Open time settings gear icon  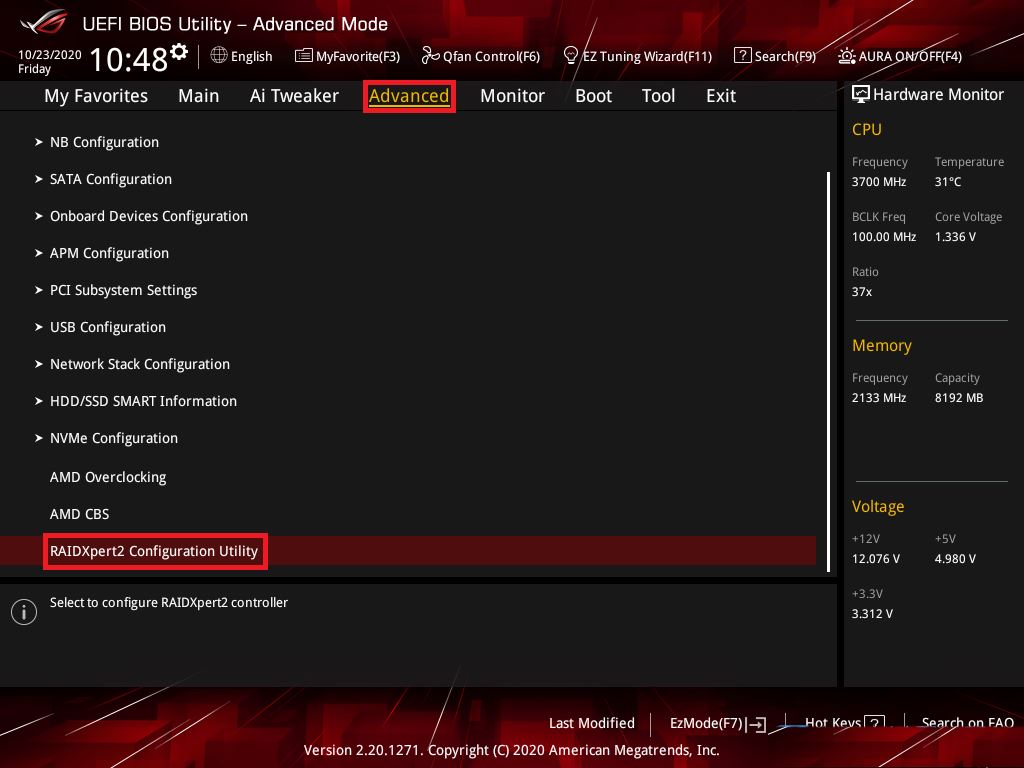179,51
